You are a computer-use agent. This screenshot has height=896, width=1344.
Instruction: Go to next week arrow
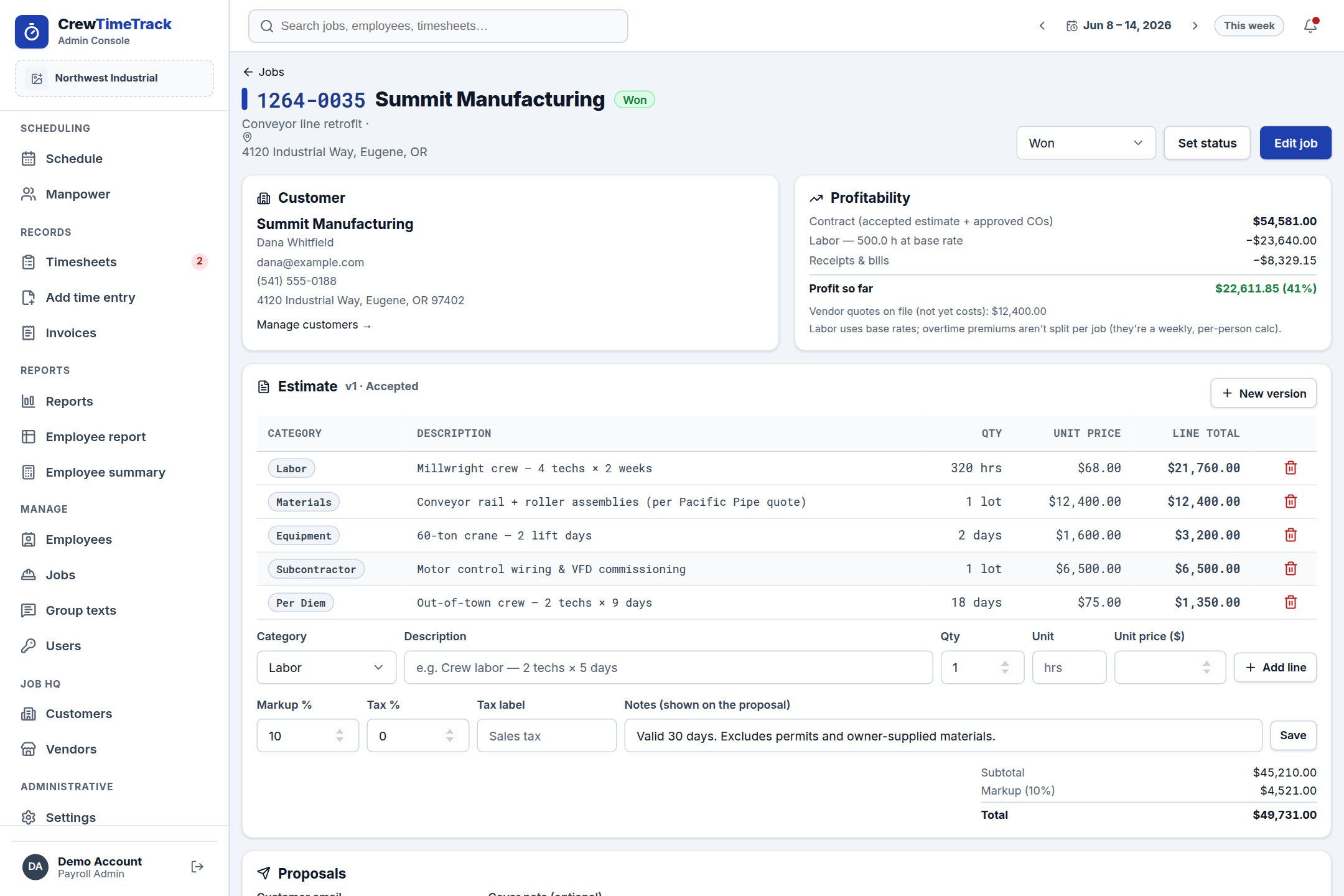tap(1195, 26)
